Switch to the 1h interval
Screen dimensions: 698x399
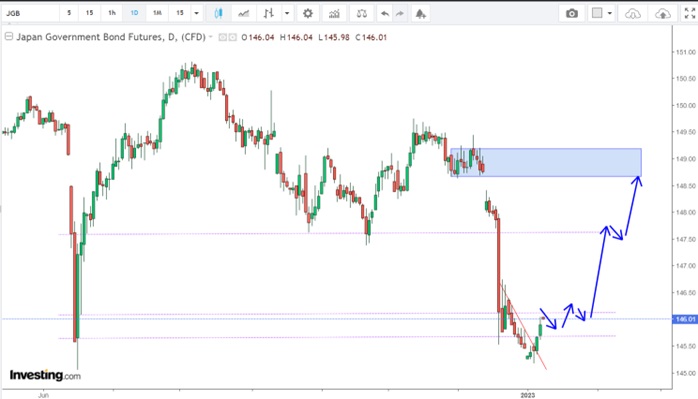click(112, 13)
